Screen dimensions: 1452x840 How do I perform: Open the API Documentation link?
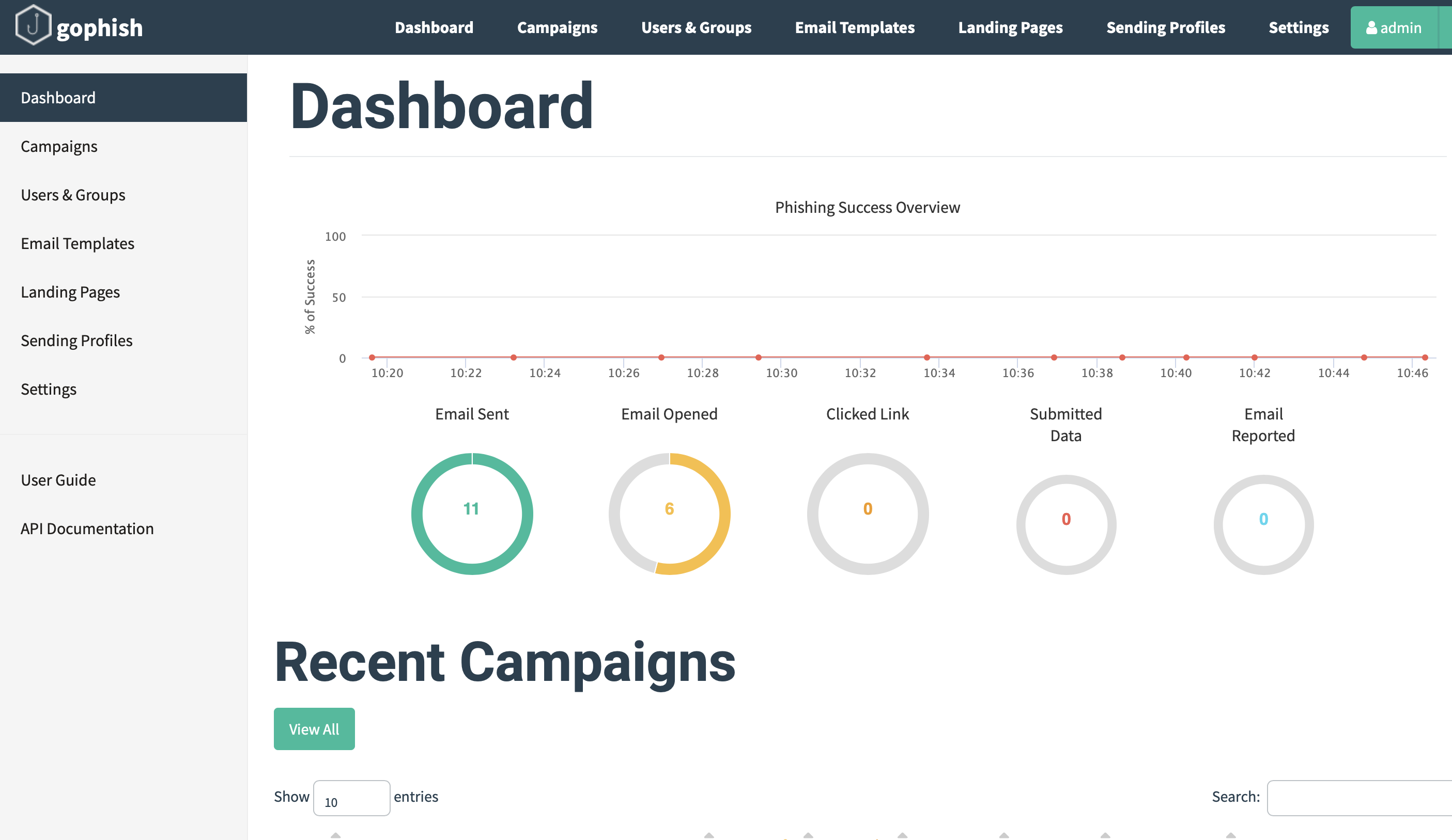click(87, 528)
